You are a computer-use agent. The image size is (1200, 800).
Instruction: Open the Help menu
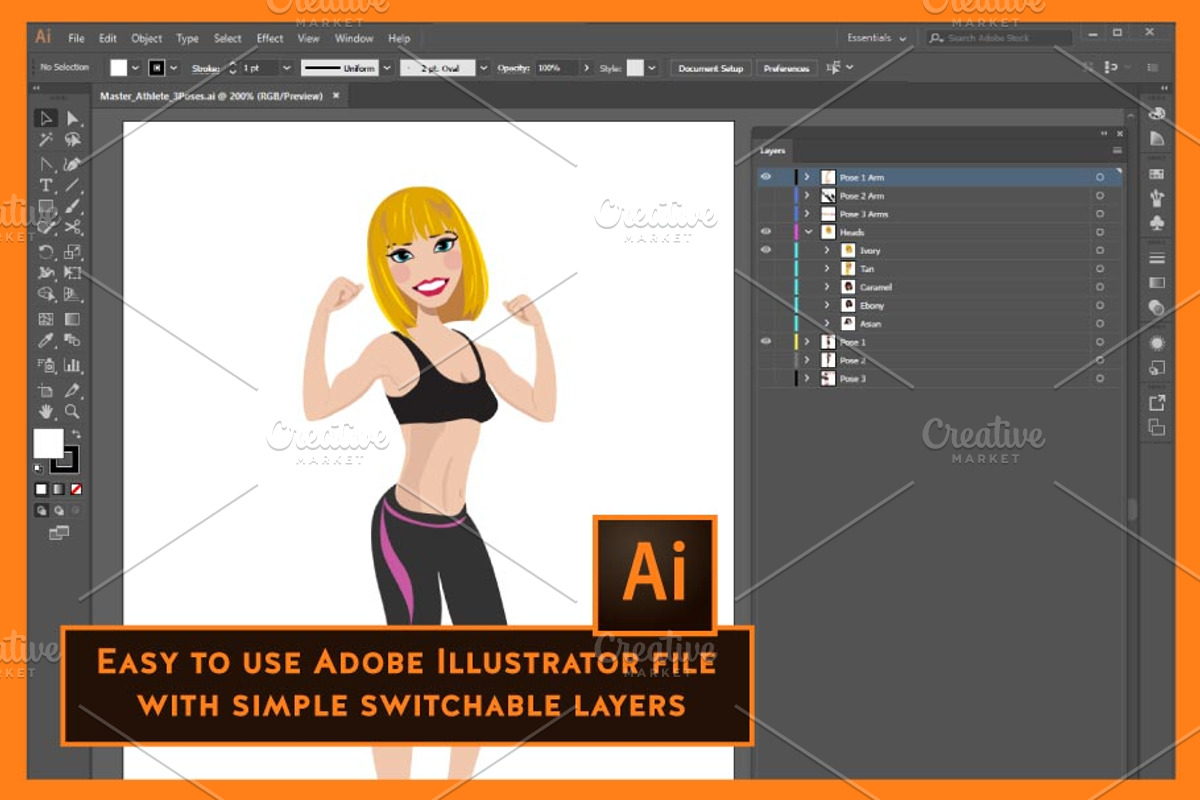coord(399,38)
